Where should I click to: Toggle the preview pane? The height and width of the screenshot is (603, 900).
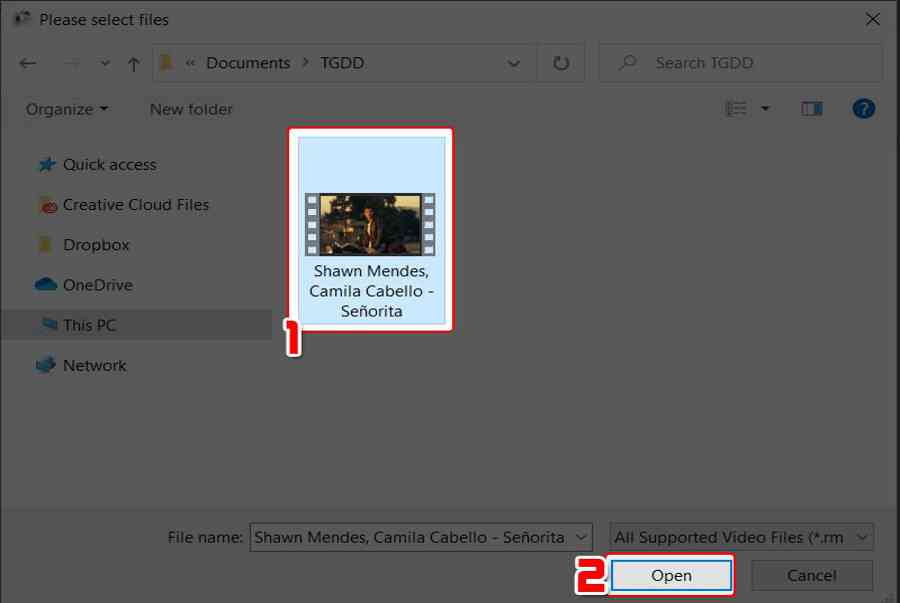[x=812, y=108]
